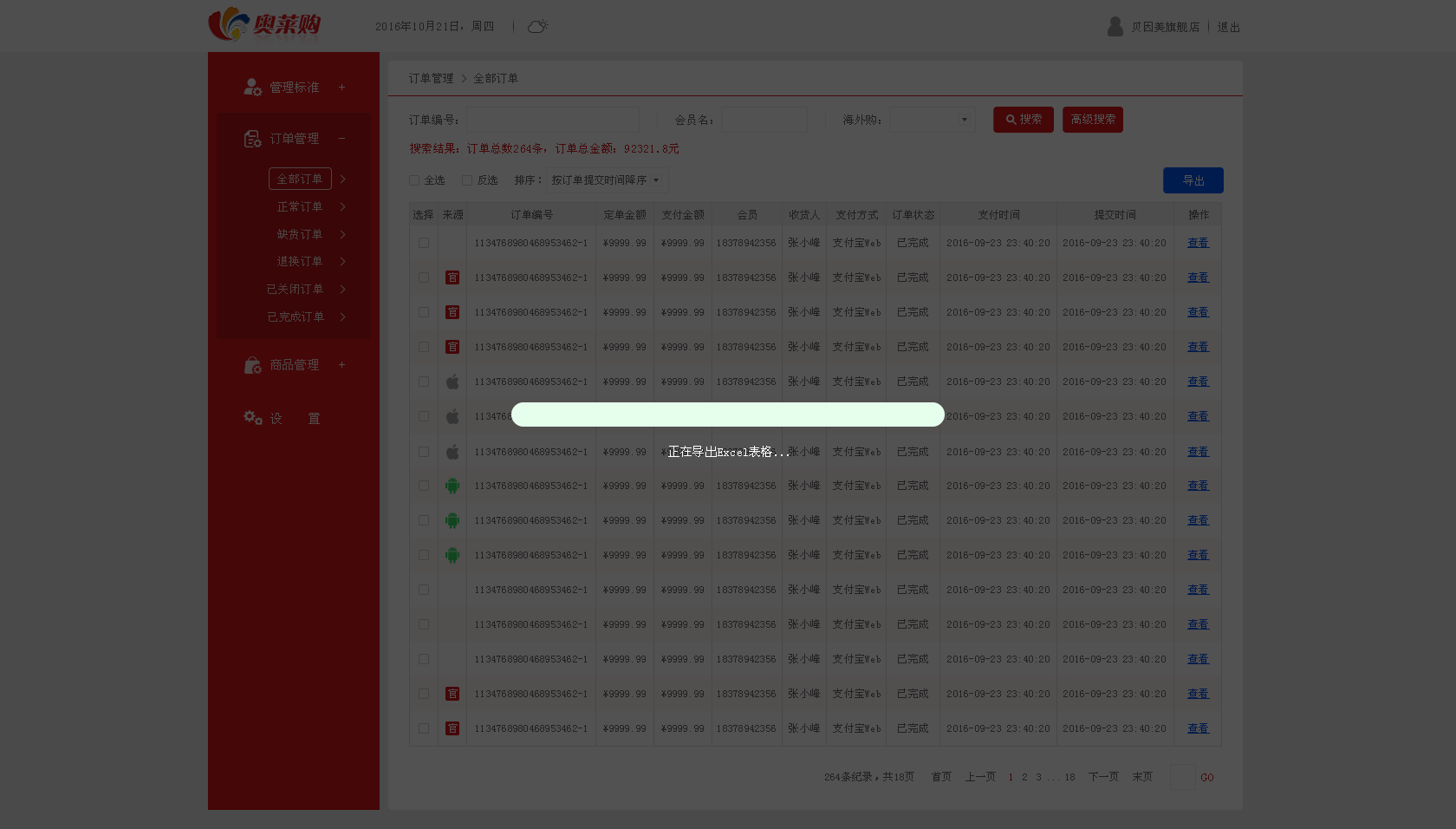
Task: Tick the 全选 checkbox
Action: (x=414, y=180)
